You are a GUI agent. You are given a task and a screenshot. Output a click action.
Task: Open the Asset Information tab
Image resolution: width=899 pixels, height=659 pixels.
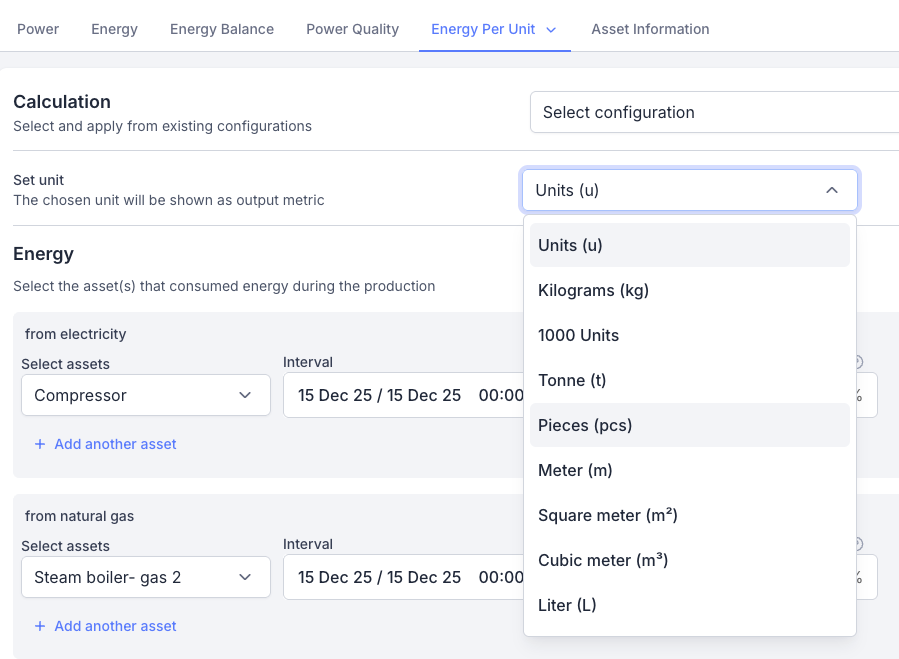(650, 29)
